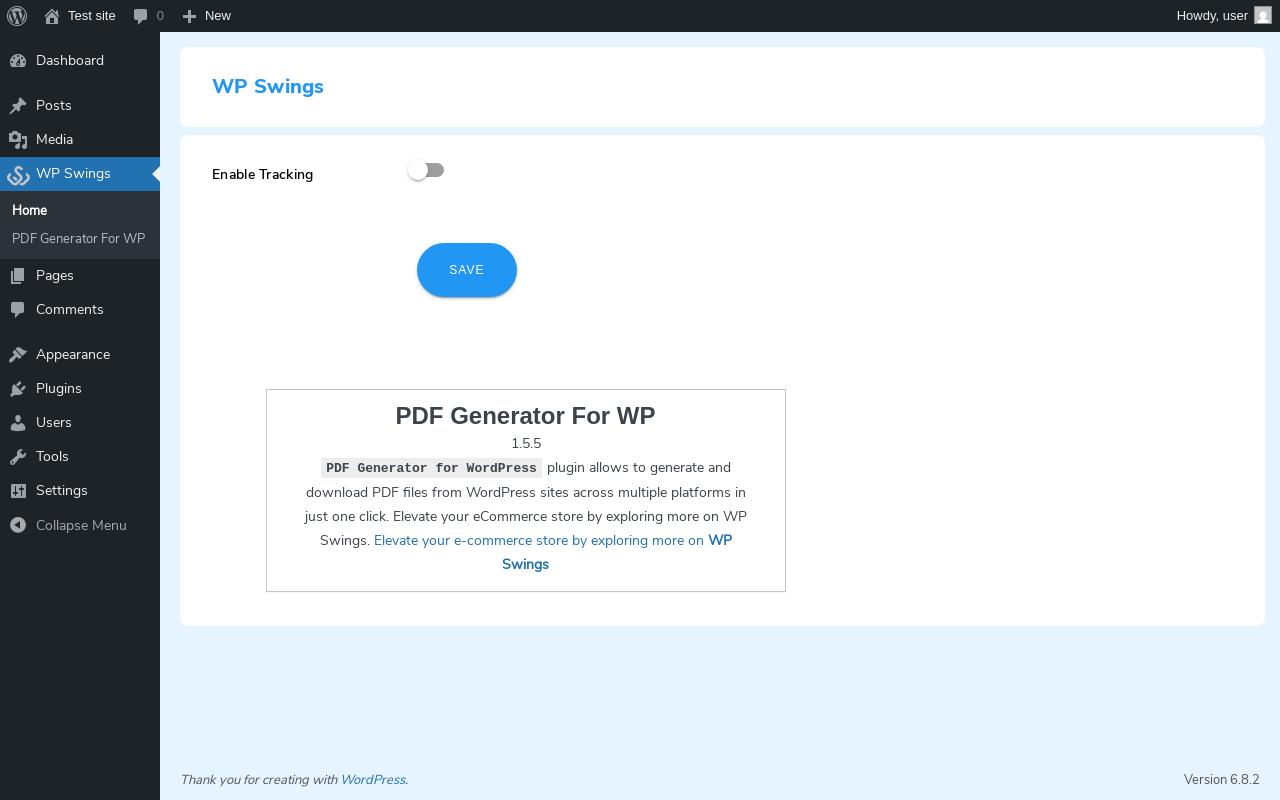Click the WordPress logo icon
1280x800 pixels.
[17, 16]
